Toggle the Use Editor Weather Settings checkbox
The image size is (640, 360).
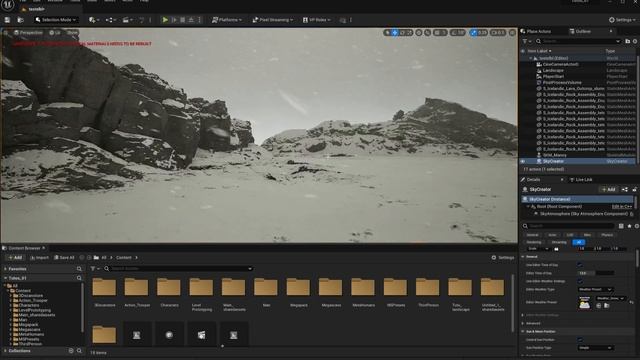pyautogui.click(x=580, y=281)
